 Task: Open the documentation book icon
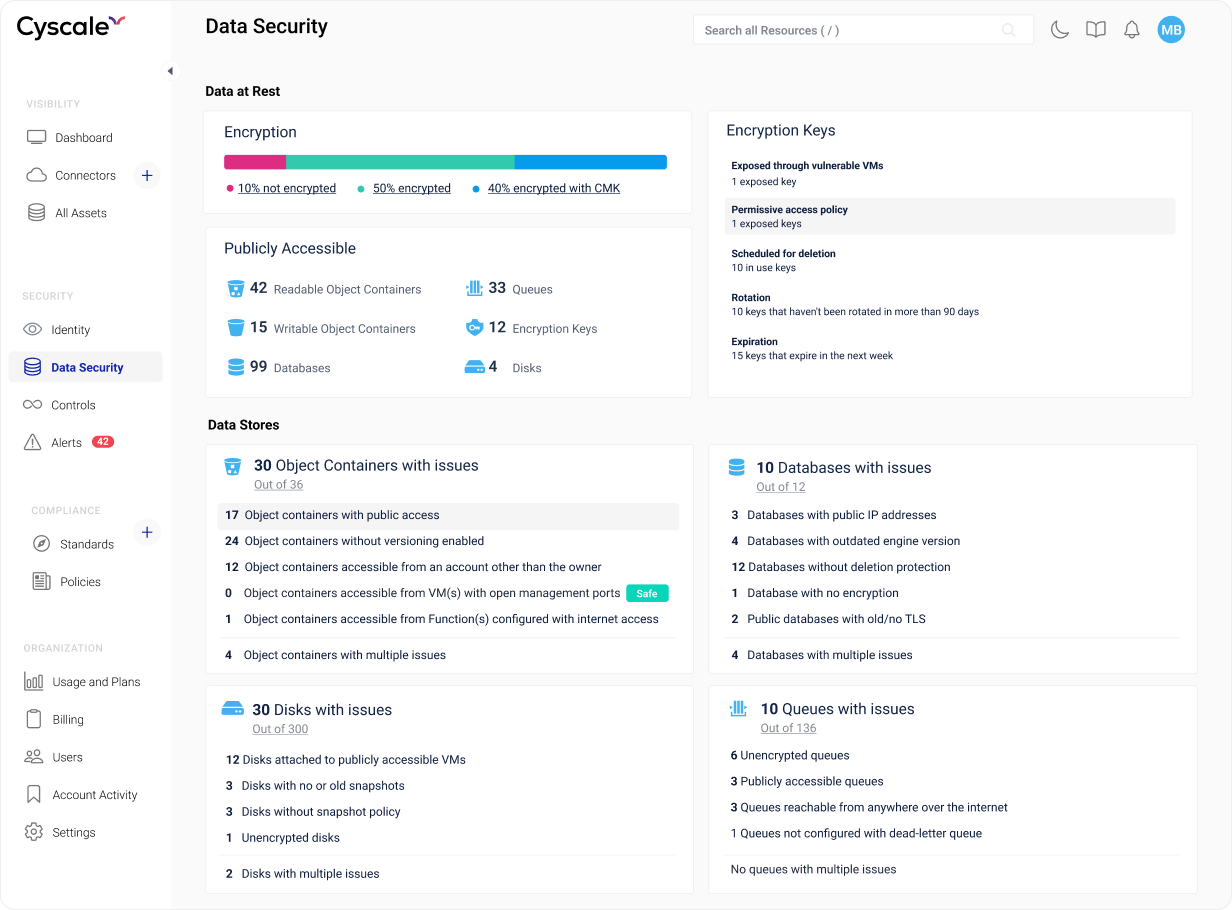coord(1096,30)
